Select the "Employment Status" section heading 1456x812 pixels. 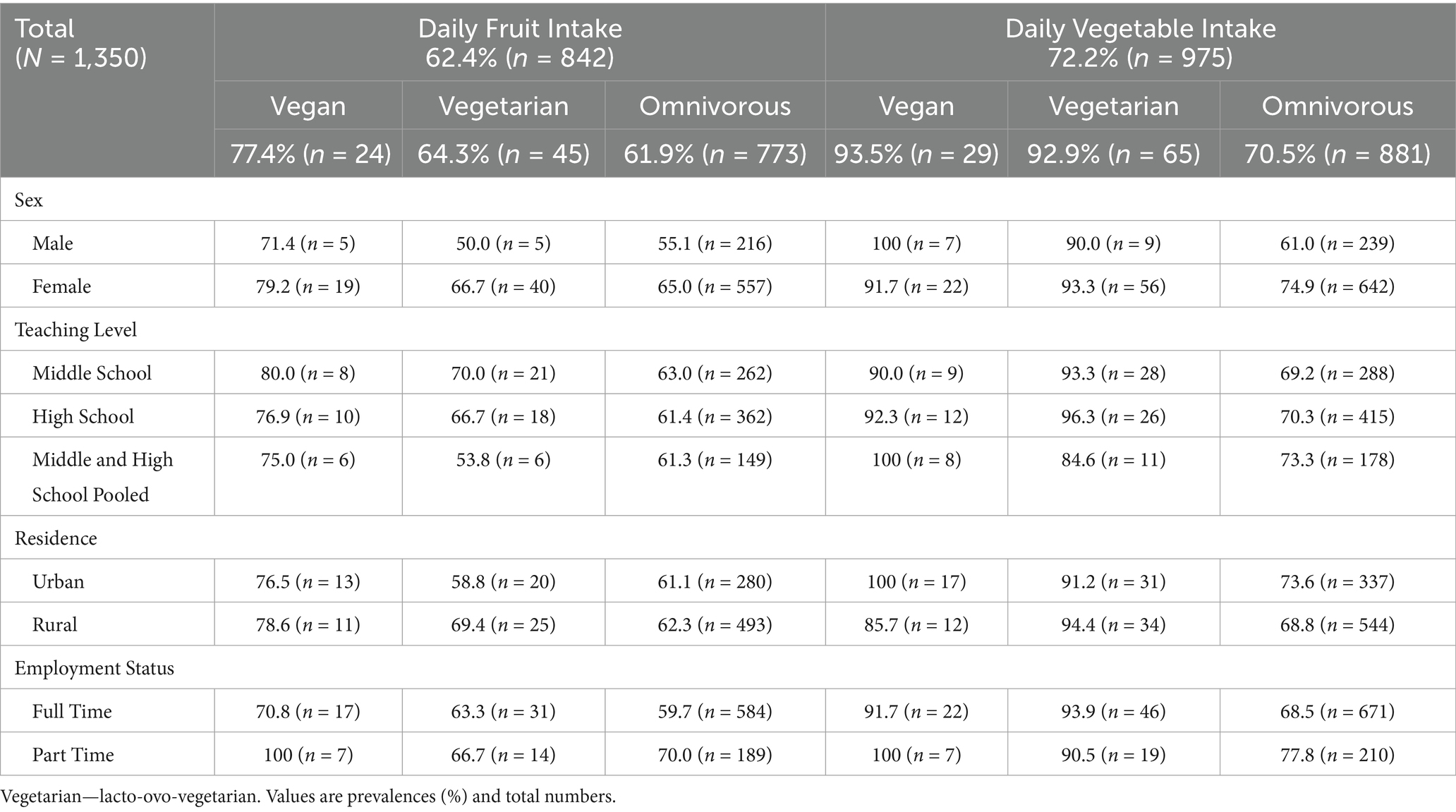pyautogui.click(x=95, y=668)
